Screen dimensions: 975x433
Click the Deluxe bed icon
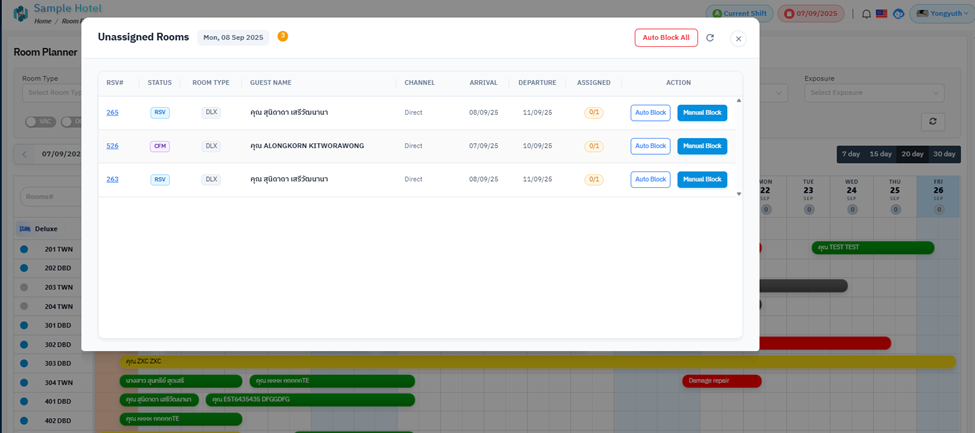click(25, 229)
